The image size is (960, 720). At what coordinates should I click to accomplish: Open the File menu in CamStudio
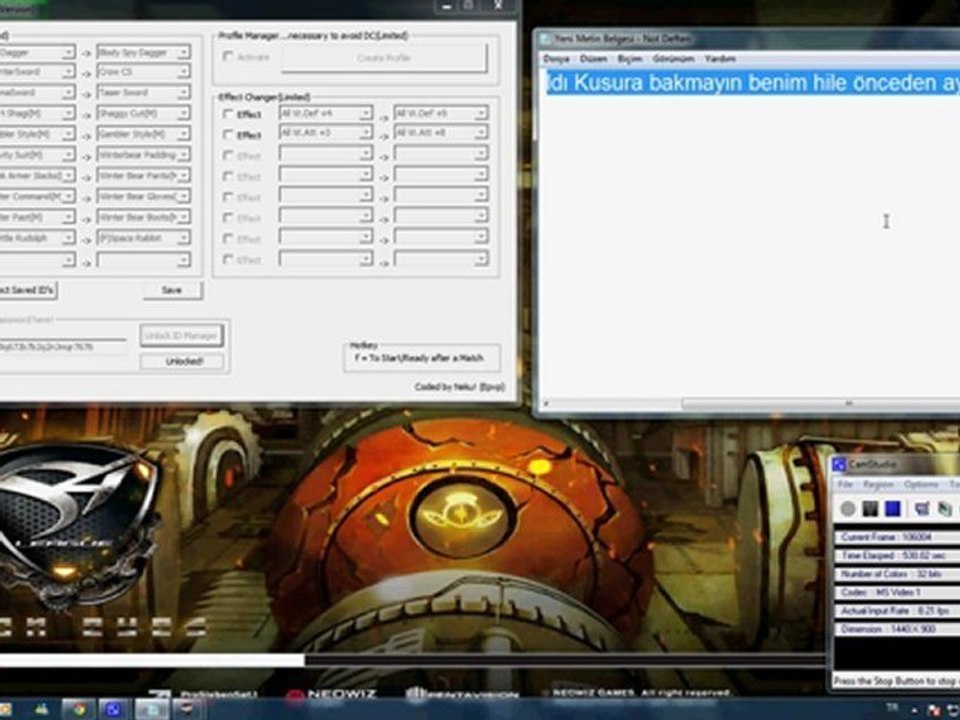pos(845,484)
